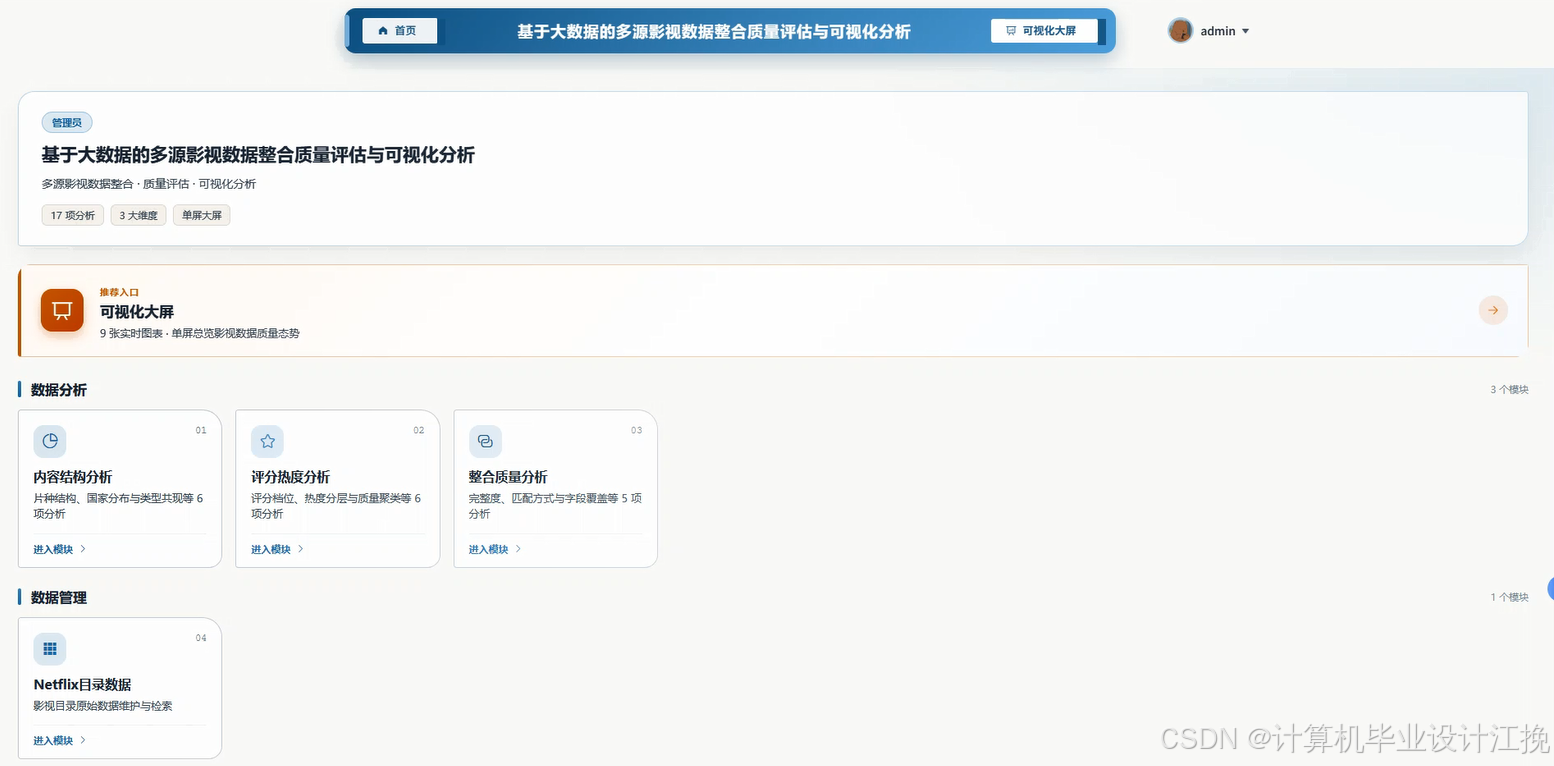The height and width of the screenshot is (766, 1554).
Task: Click the 单屏大屏 tag
Action: click(x=201, y=215)
